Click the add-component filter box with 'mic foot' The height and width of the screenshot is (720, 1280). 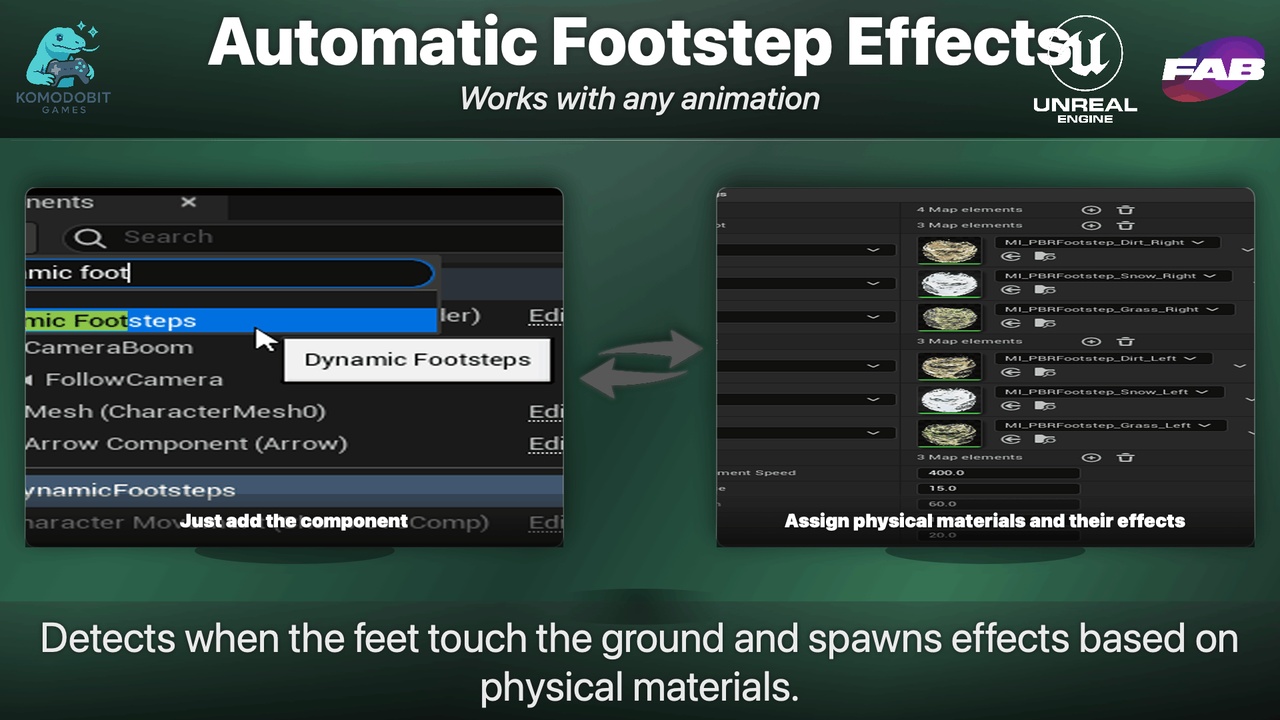[x=230, y=273]
